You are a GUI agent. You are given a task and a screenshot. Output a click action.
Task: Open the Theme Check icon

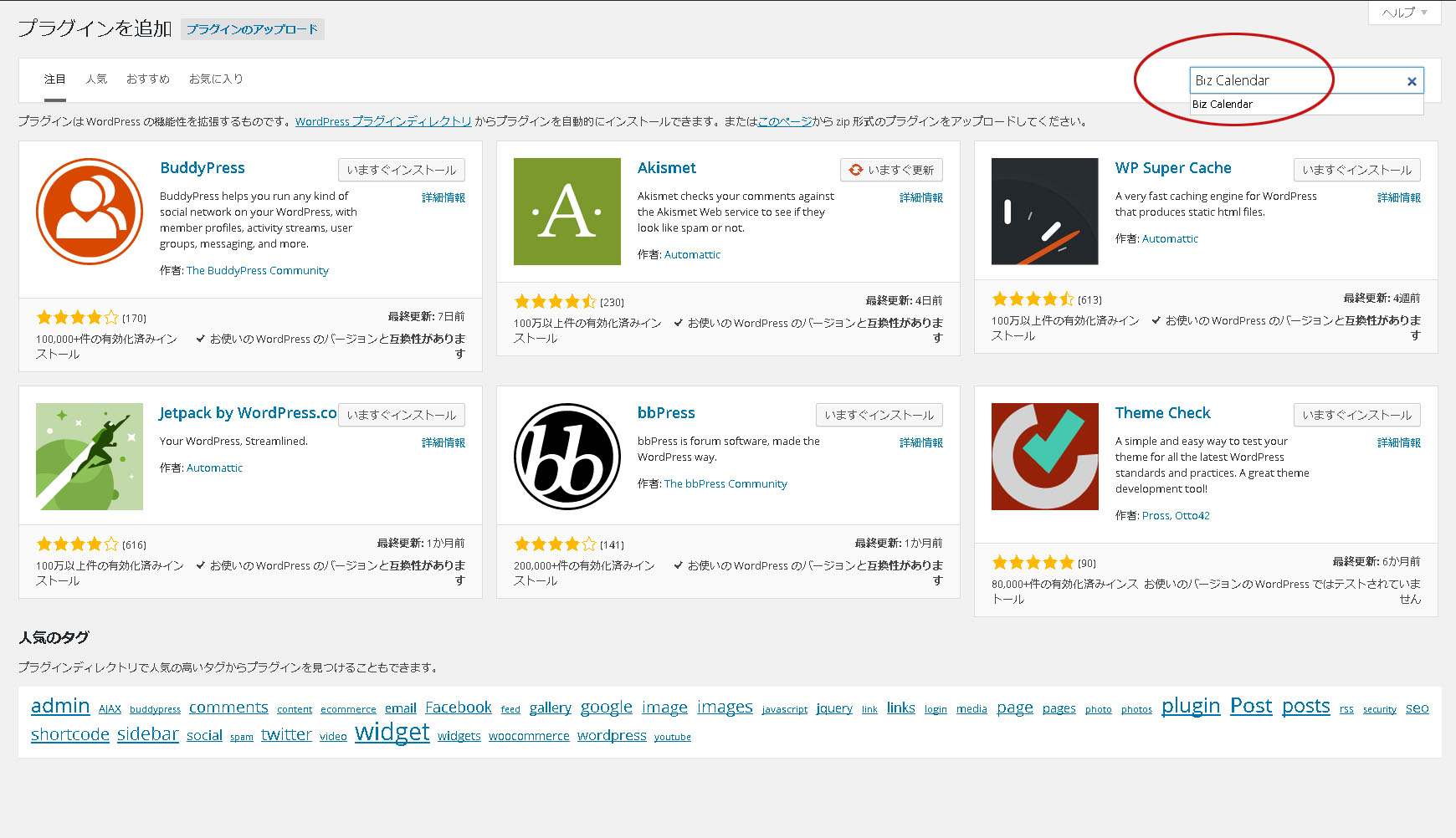pyautogui.click(x=1045, y=457)
